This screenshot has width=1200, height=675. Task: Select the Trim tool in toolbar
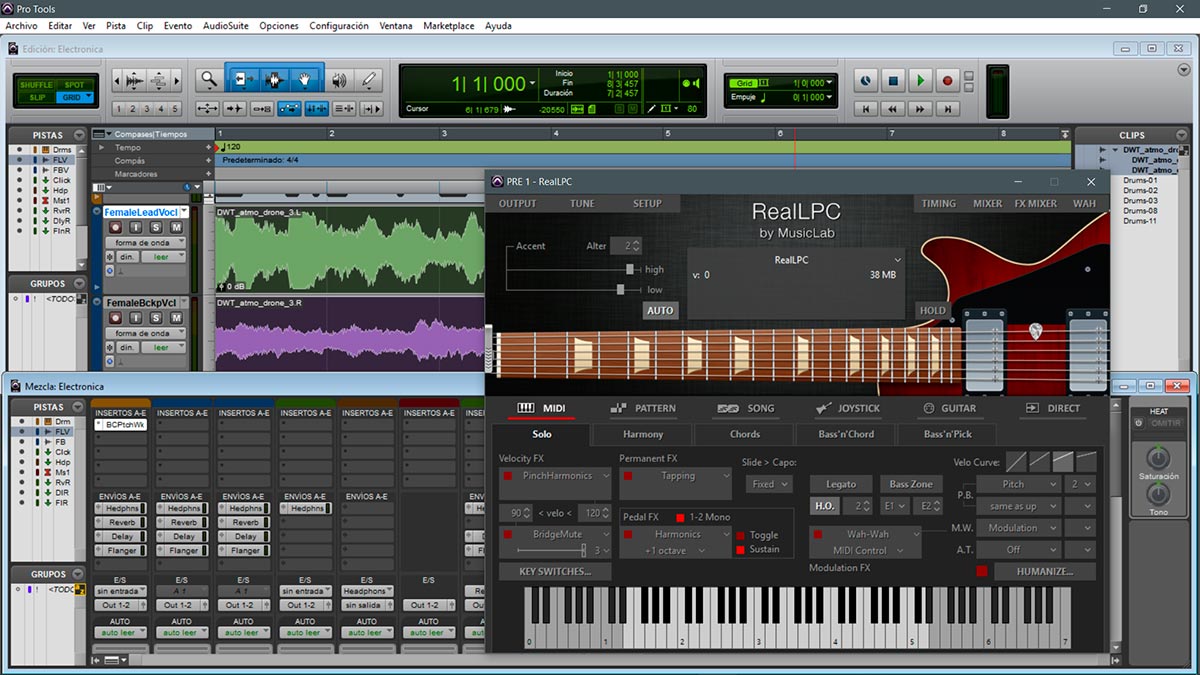[x=242, y=80]
